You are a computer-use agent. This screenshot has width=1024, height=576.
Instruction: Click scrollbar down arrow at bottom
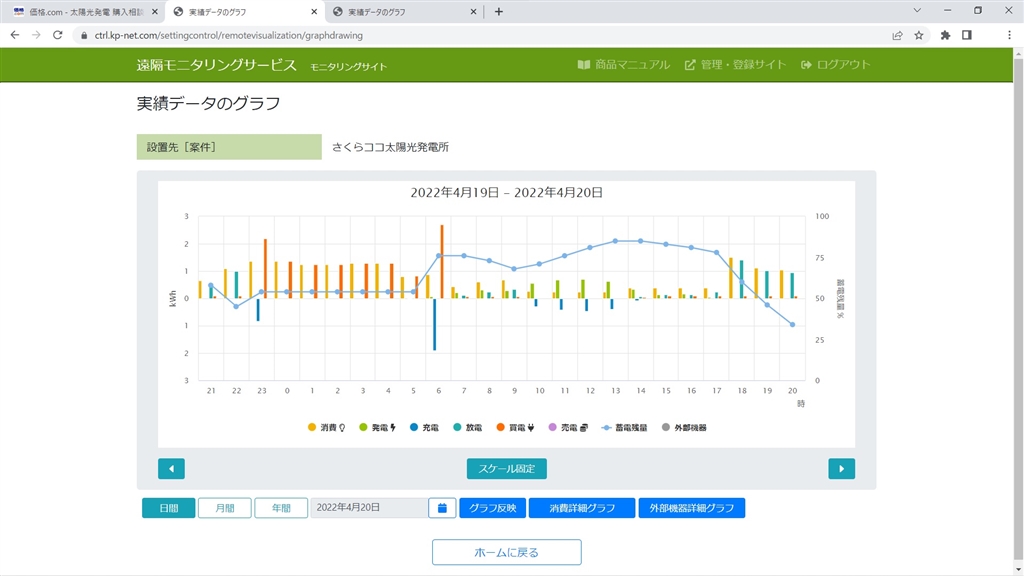pos(1018,570)
